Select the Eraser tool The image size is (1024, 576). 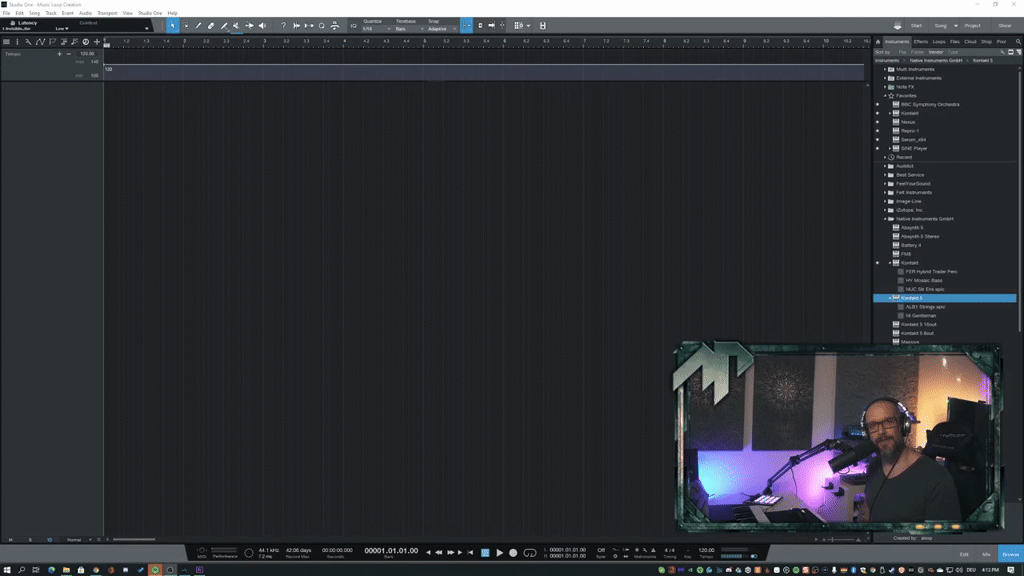point(210,25)
